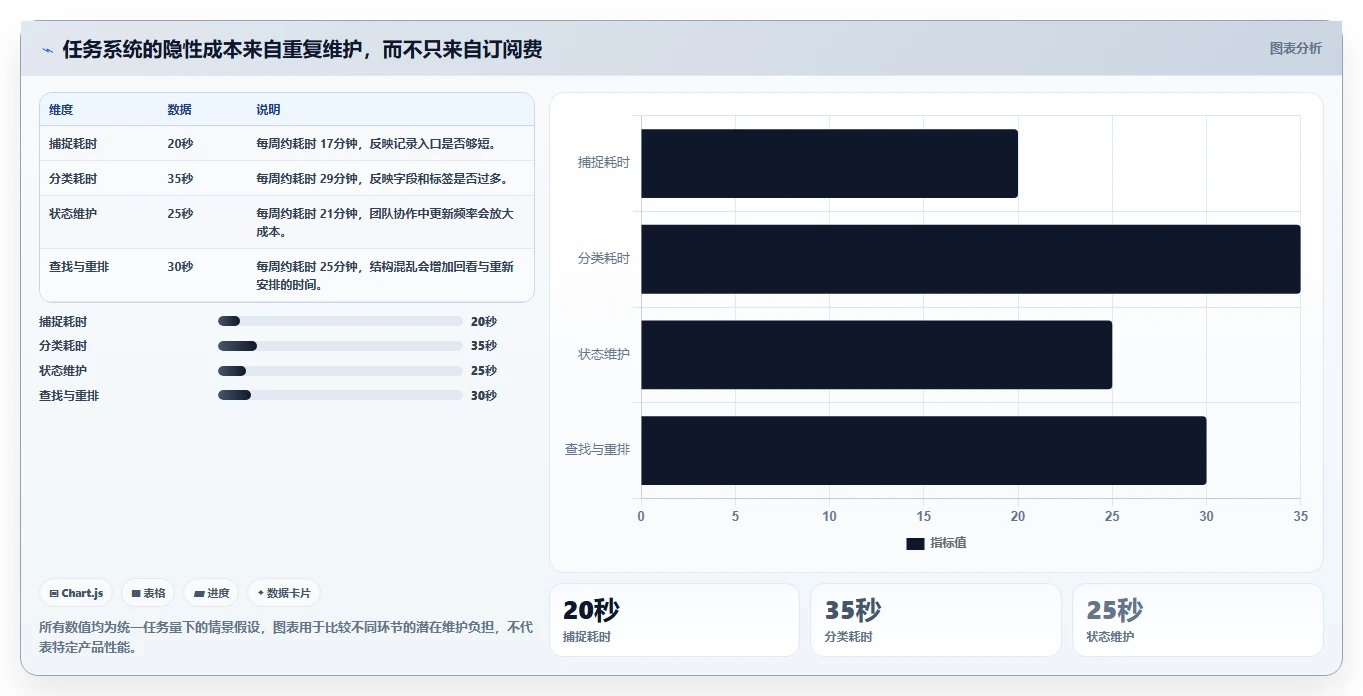Click the 图表分析 label in the header
Image resolution: width=1363 pixels, height=696 pixels.
[1295, 48]
